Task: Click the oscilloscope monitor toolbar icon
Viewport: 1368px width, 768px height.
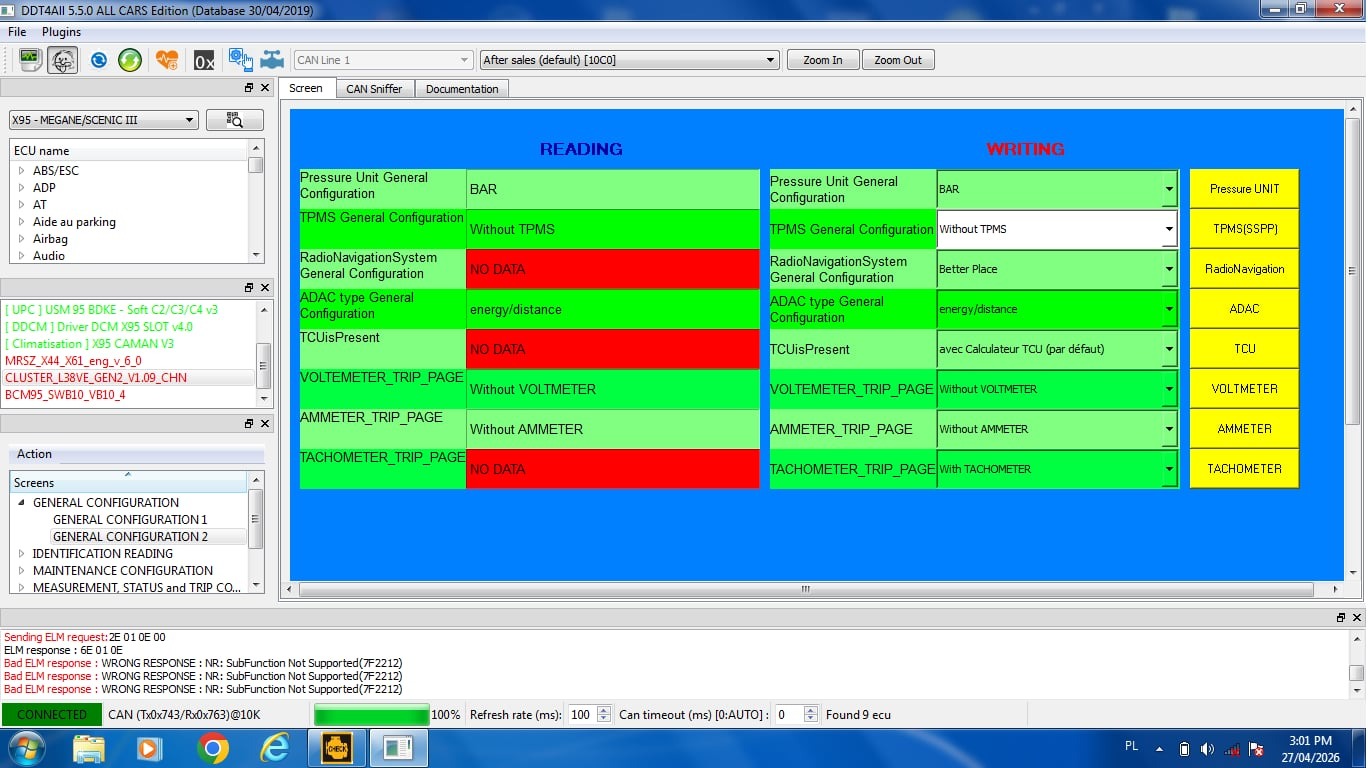Action: (x=29, y=60)
